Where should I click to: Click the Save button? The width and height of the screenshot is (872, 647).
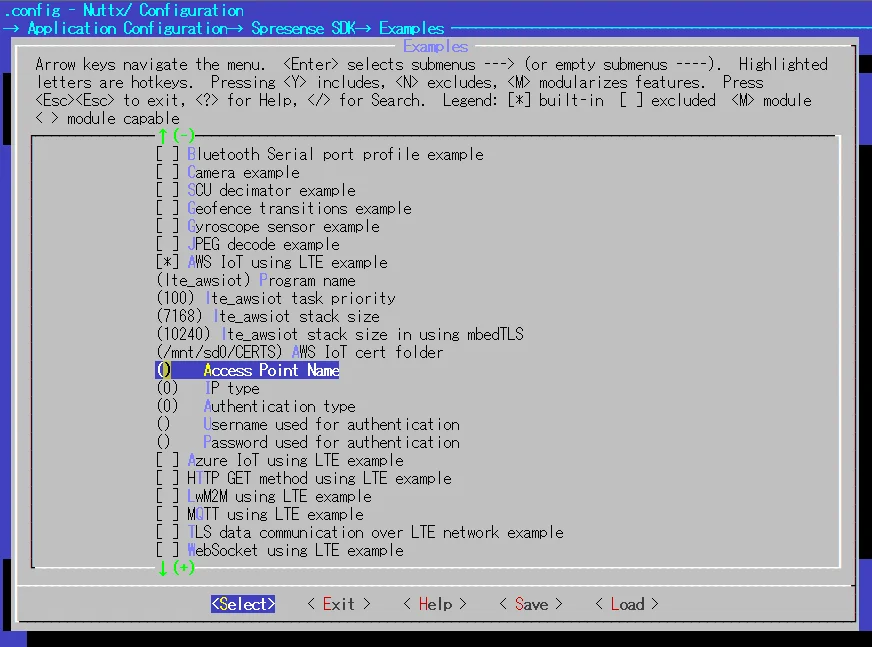(531, 604)
